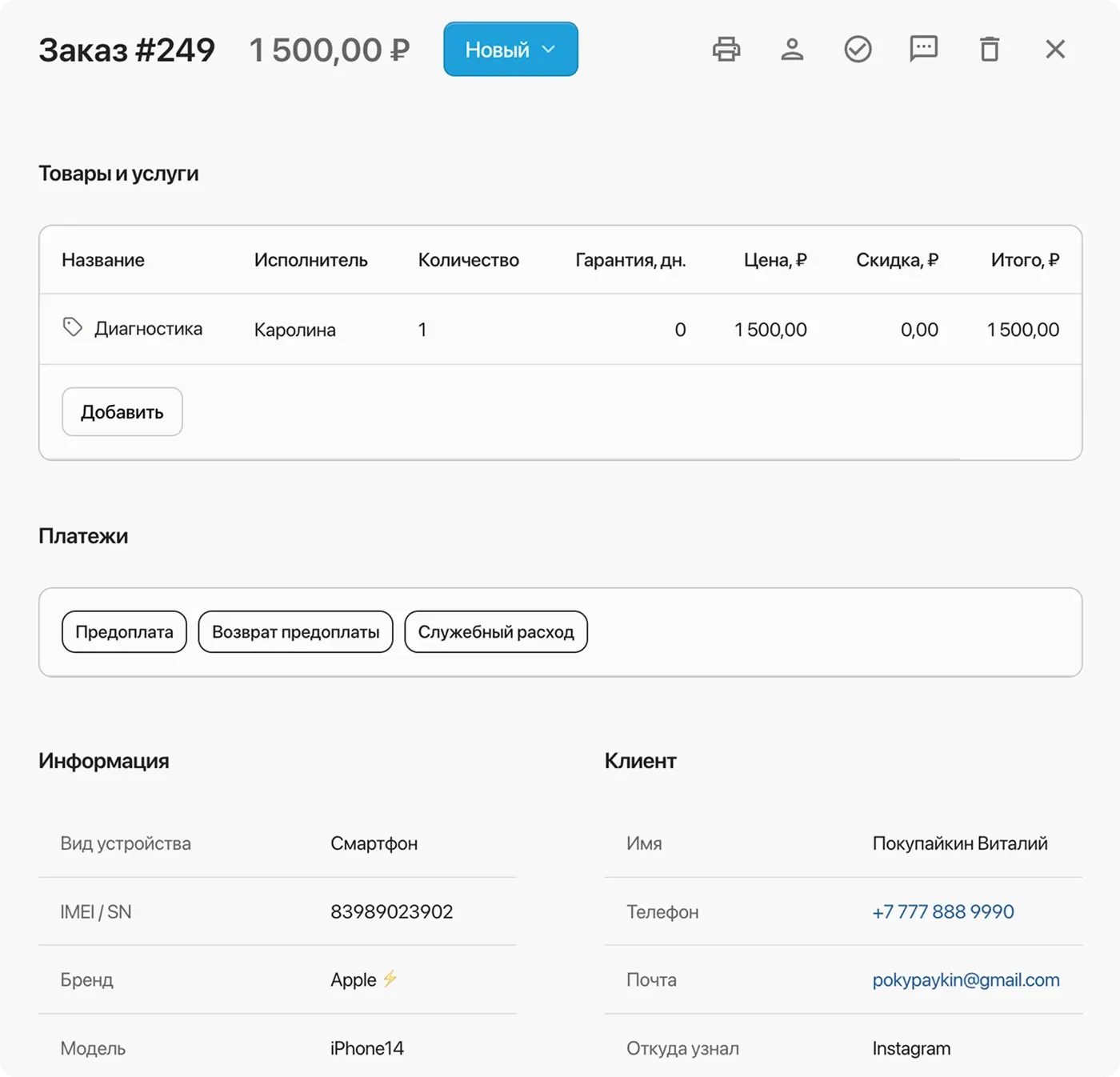The image size is (1120, 1077).
Task: Open the email link pokypaykin@gmail.com
Action: click(966, 979)
